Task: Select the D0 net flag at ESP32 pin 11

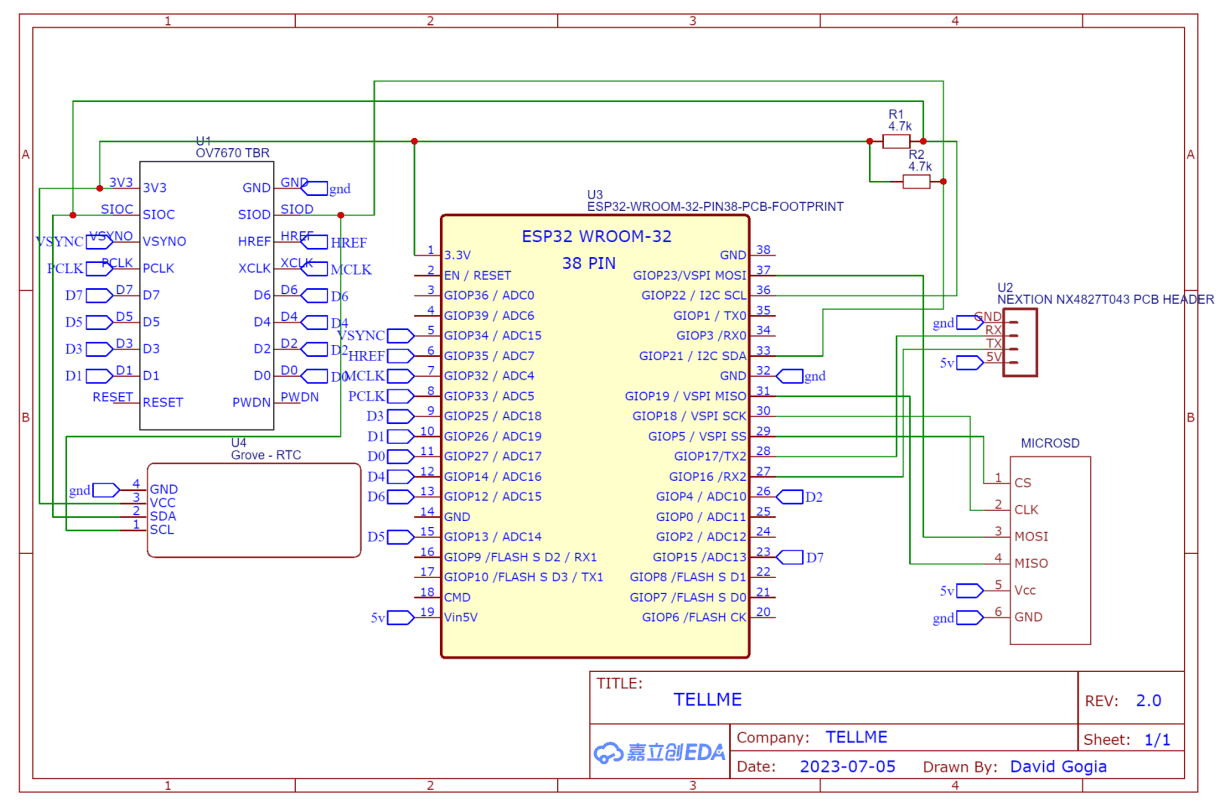Action: (x=401, y=456)
